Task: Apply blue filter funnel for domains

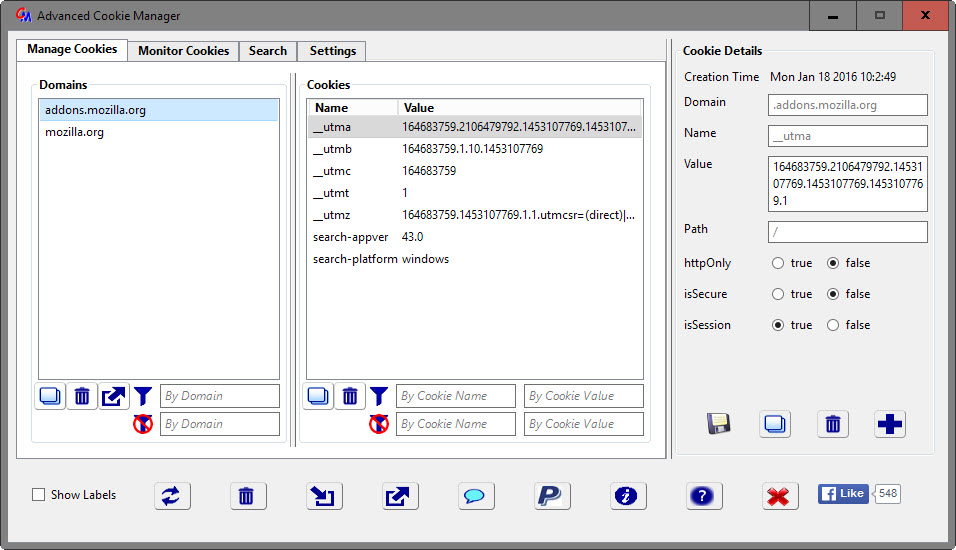Action: [x=143, y=396]
